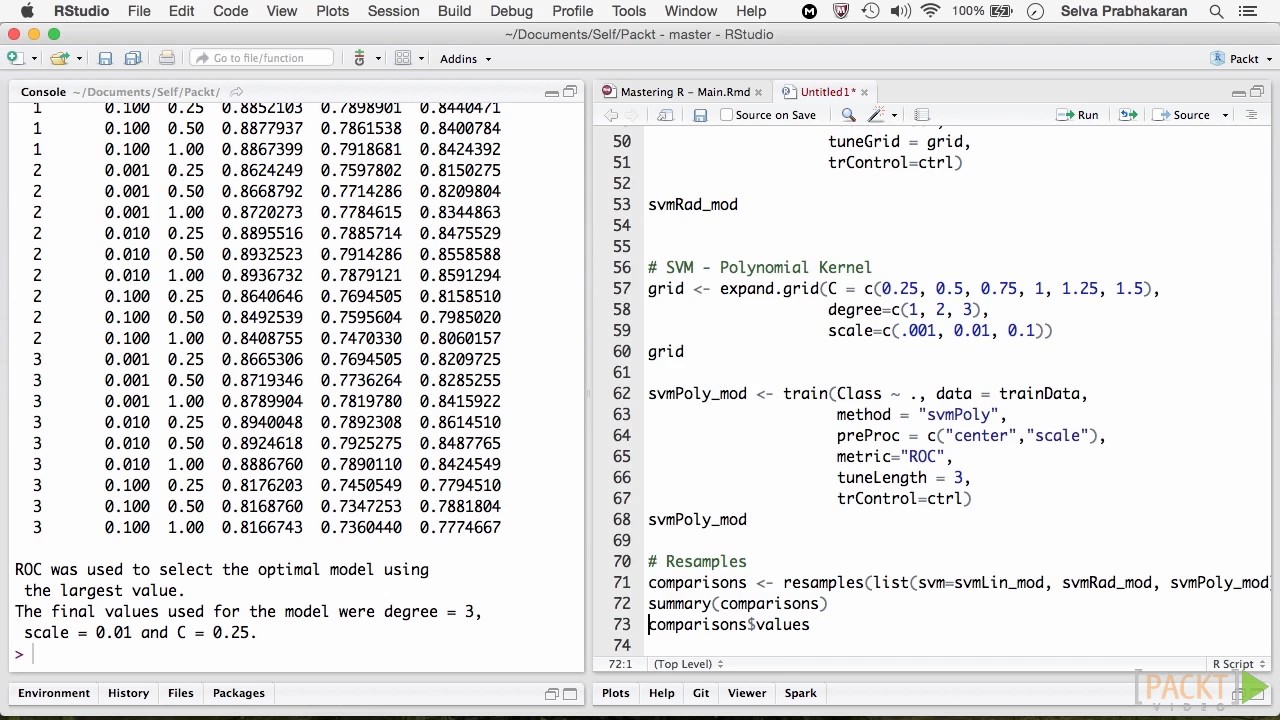Open the Packages tab

[x=239, y=693]
